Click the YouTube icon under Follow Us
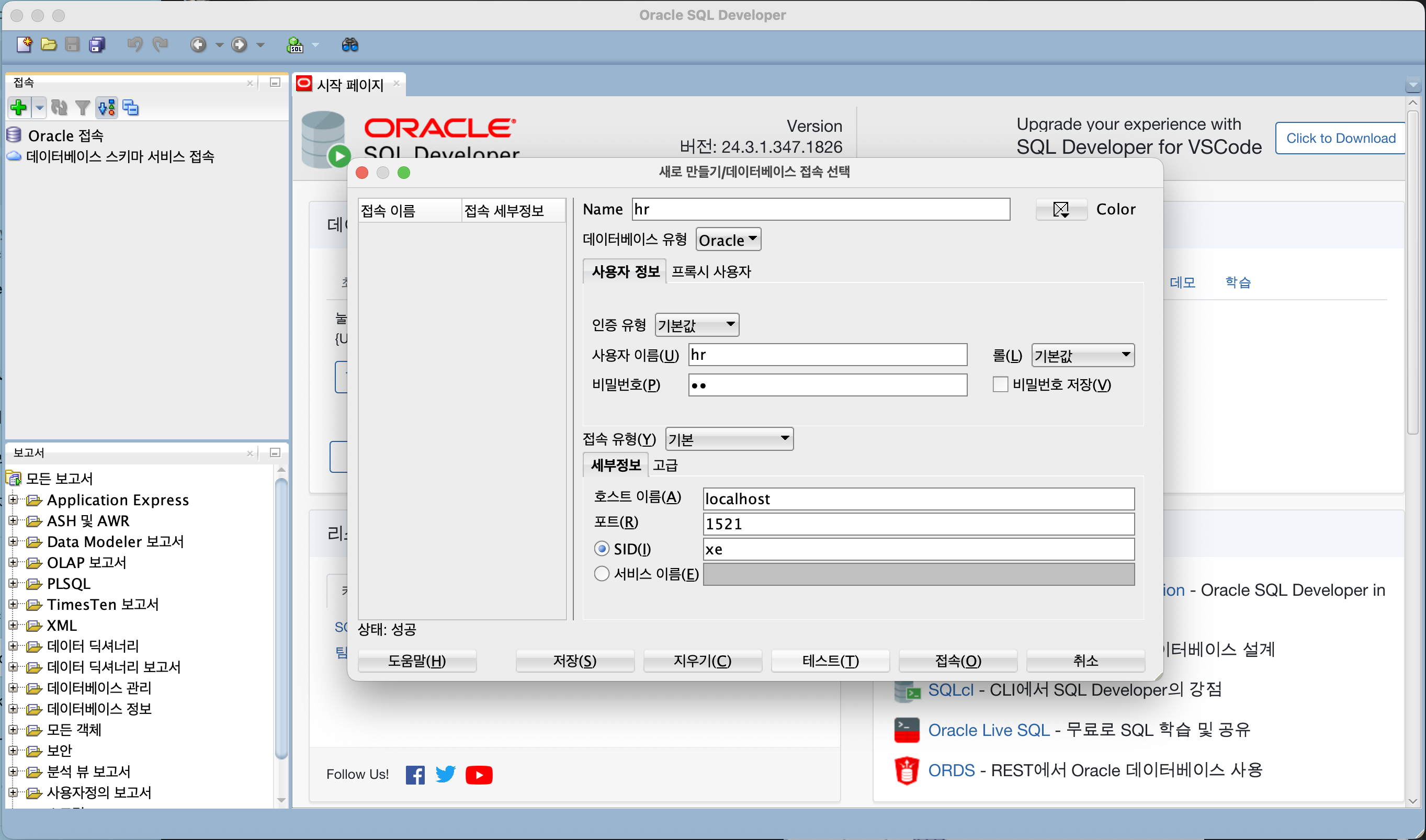1426x840 pixels. point(478,774)
